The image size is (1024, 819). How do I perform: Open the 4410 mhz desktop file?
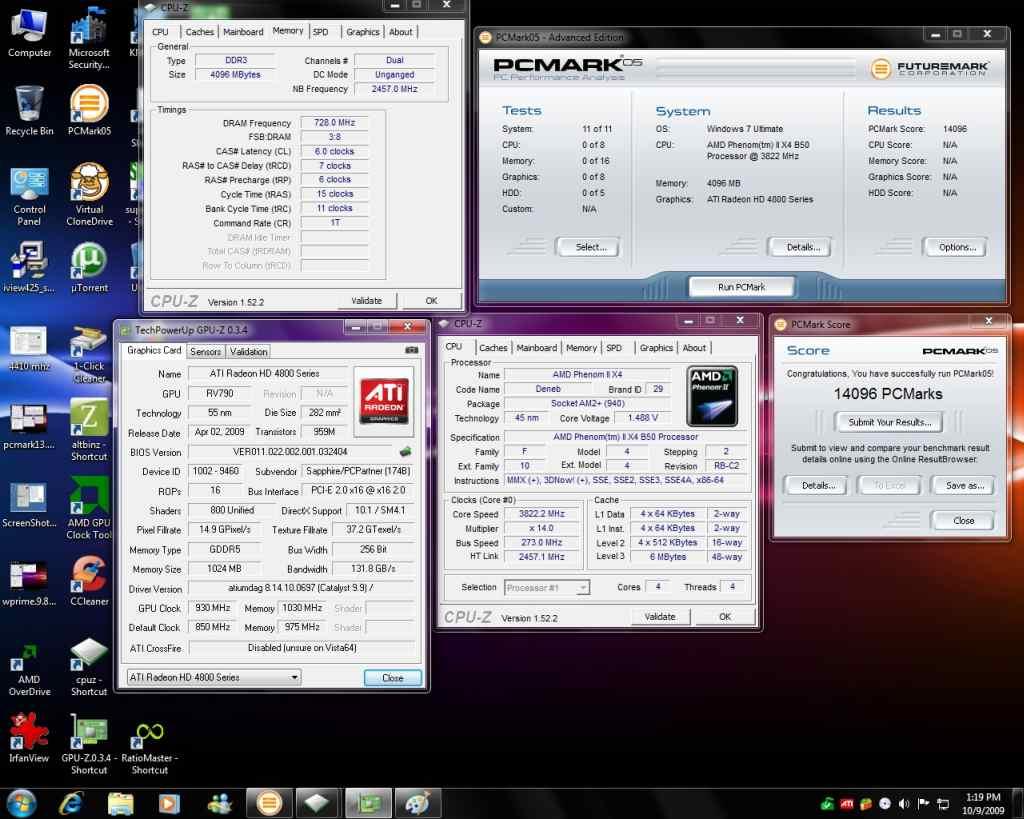[x=29, y=347]
